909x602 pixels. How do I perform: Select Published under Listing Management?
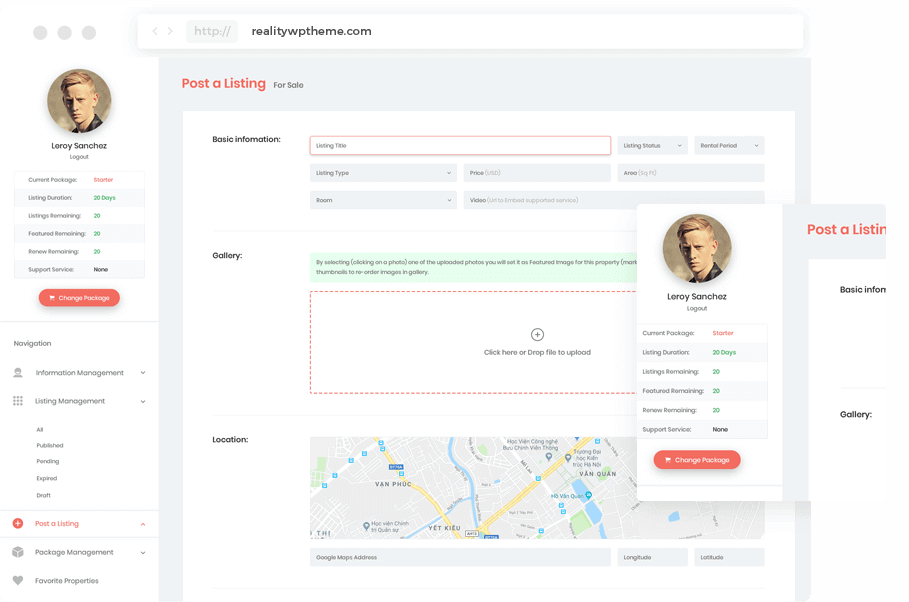coord(50,446)
